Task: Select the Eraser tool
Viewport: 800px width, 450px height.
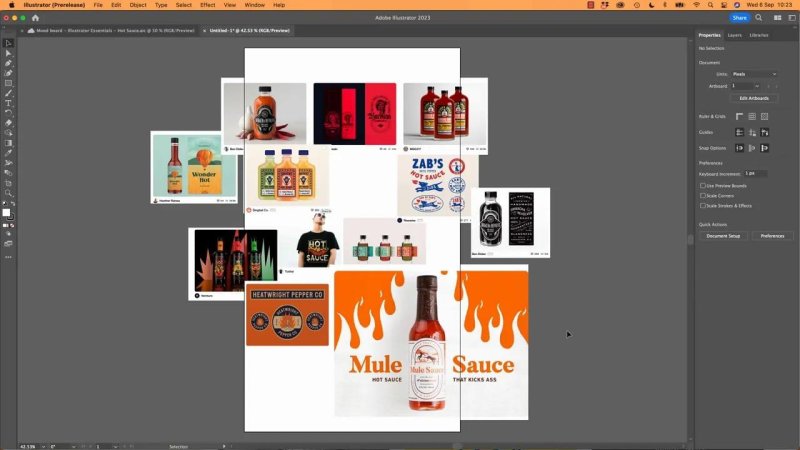Action: click(x=8, y=123)
